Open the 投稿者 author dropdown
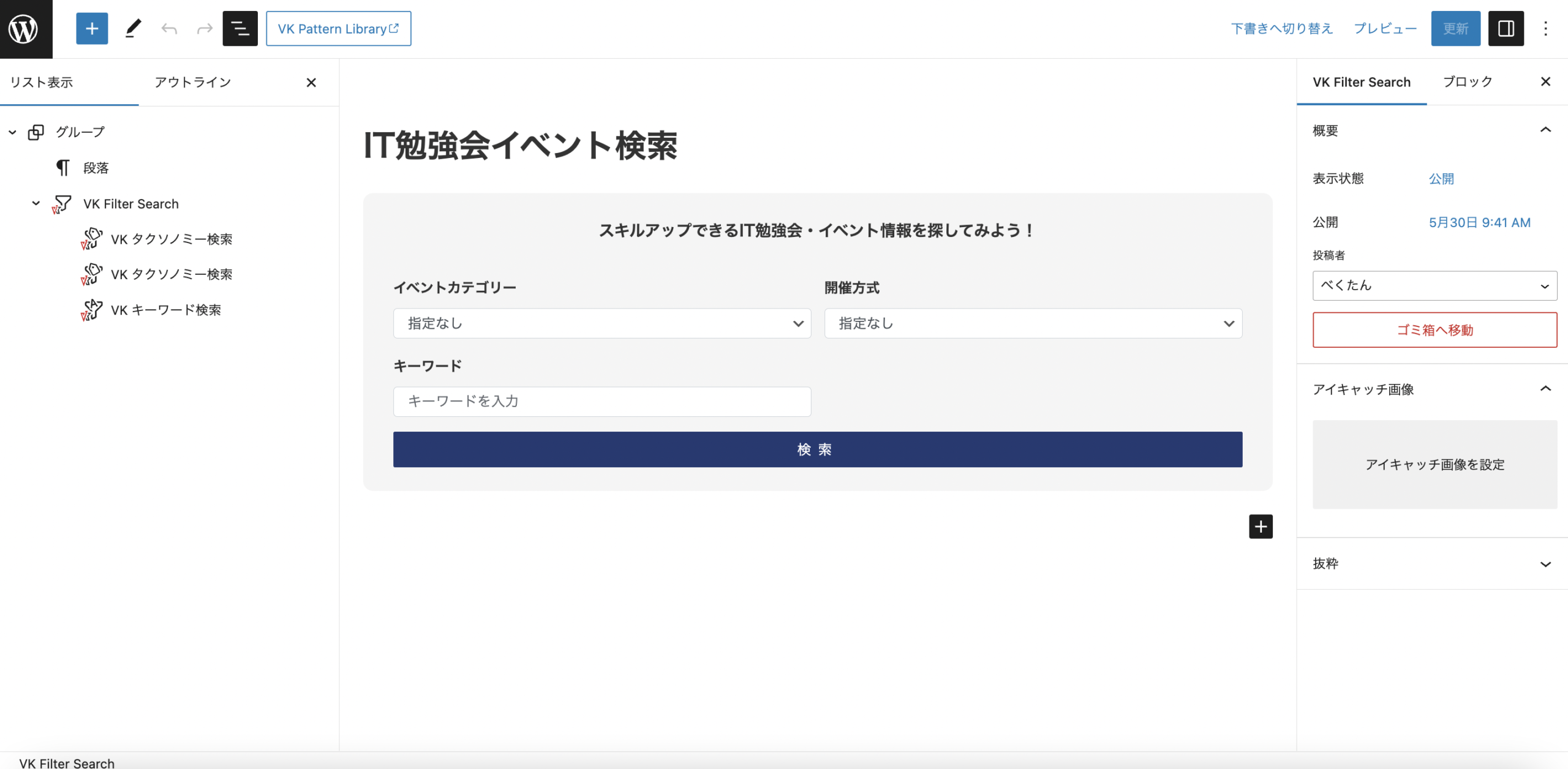Image resolution: width=1568 pixels, height=769 pixels. coord(1434,285)
